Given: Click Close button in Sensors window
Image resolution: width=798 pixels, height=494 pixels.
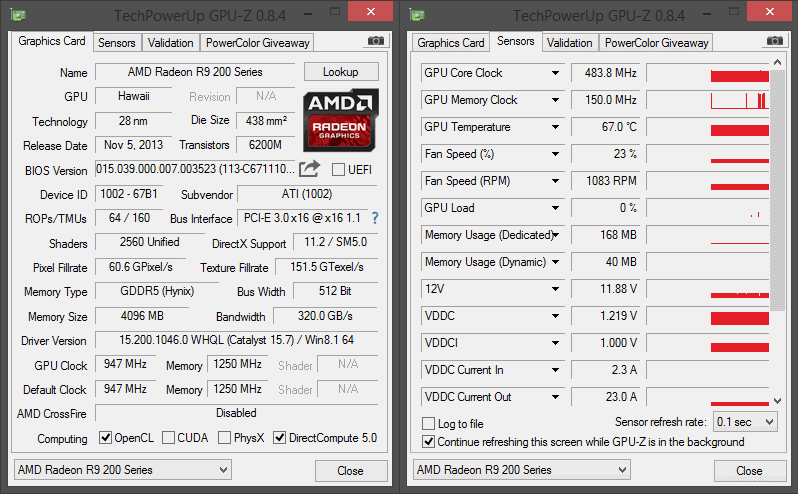Looking at the screenshot, I should coord(750,471).
